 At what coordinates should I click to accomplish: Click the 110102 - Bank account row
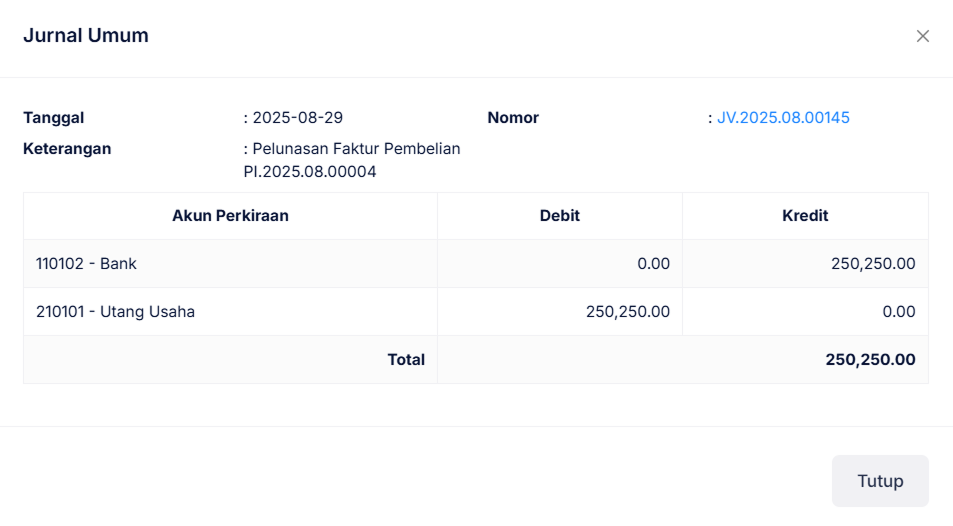(86, 264)
